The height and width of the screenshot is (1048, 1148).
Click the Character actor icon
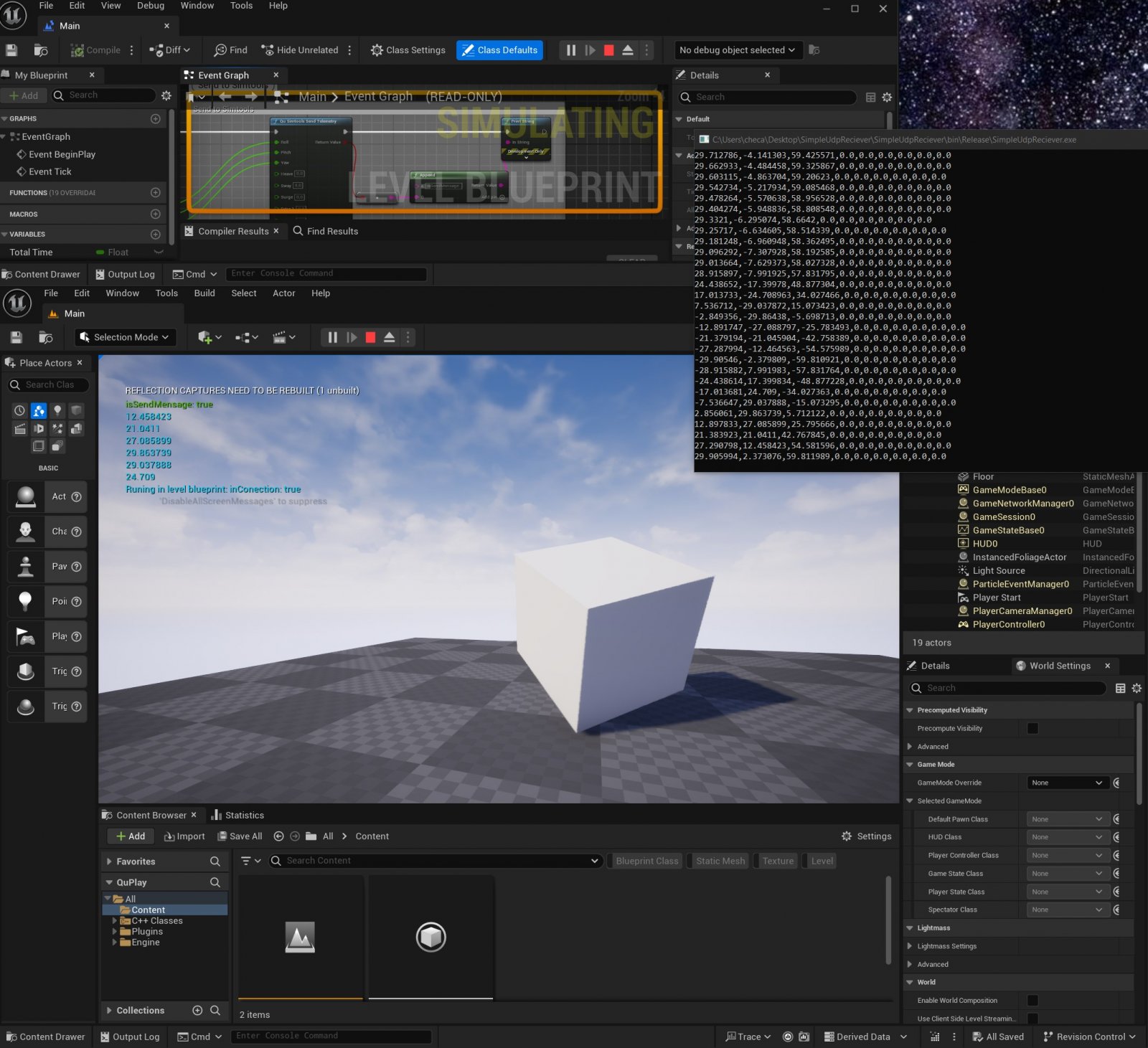pyautogui.click(x=26, y=532)
